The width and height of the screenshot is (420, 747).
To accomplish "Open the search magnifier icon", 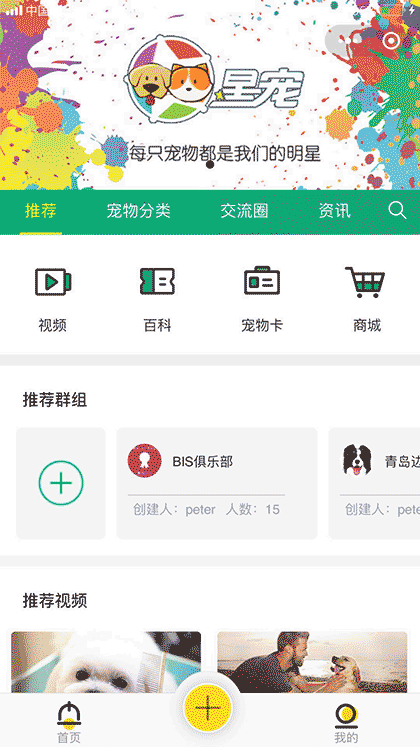I will pos(397,210).
